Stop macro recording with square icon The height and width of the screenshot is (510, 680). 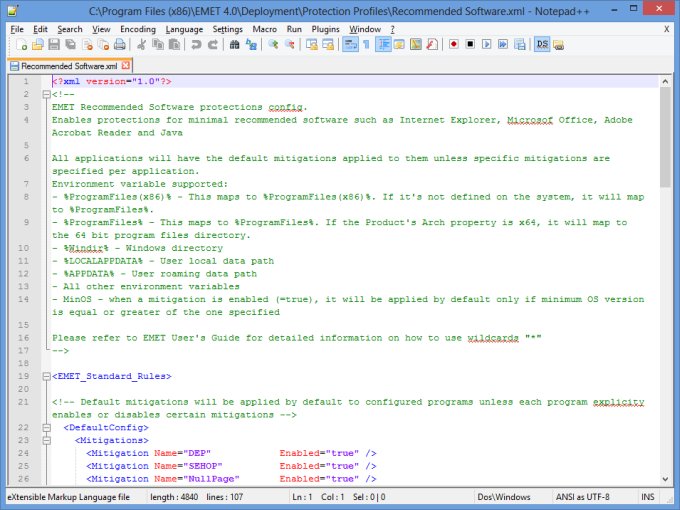point(470,44)
